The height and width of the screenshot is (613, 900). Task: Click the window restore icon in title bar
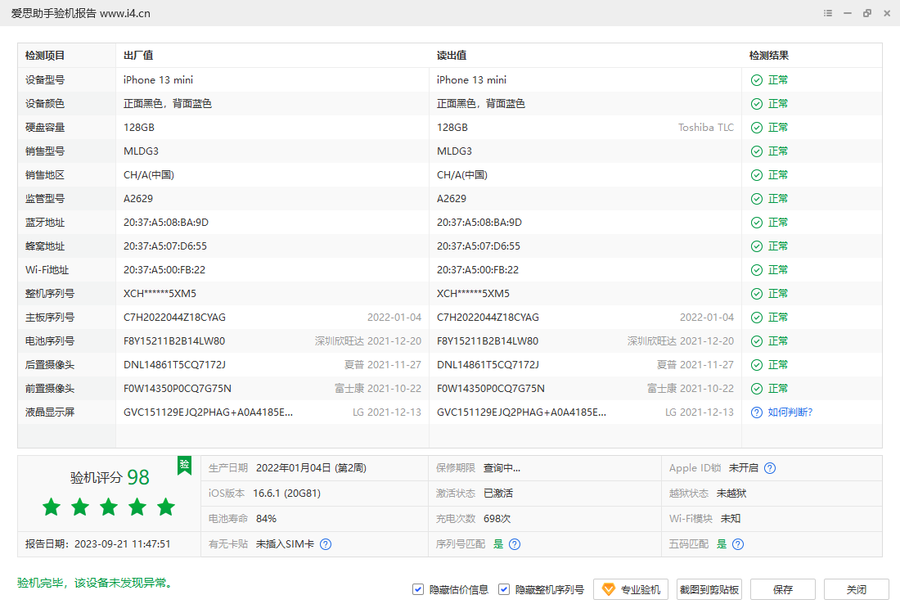(x=867, y=13)
